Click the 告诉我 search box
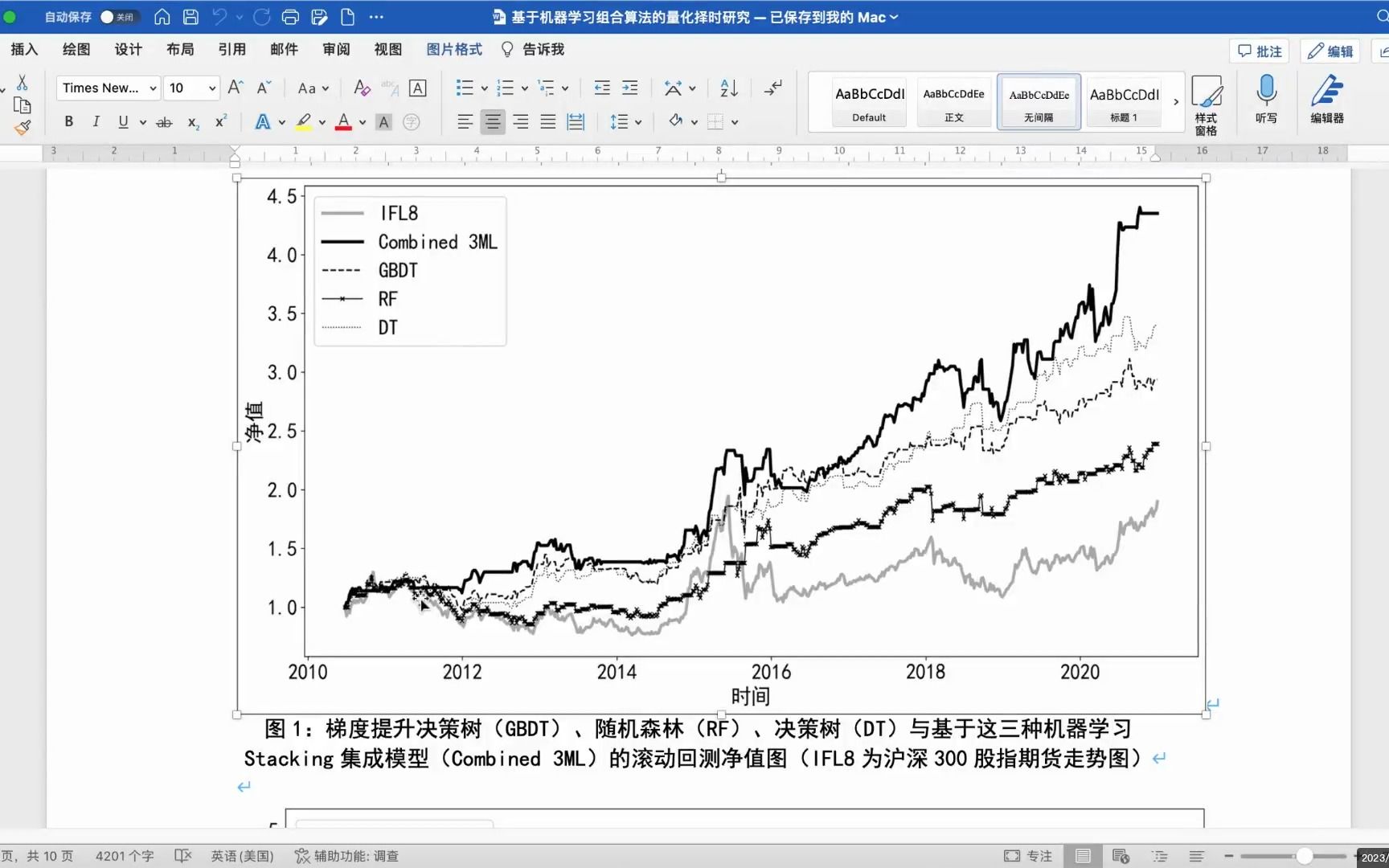 (x=533, y=50)
